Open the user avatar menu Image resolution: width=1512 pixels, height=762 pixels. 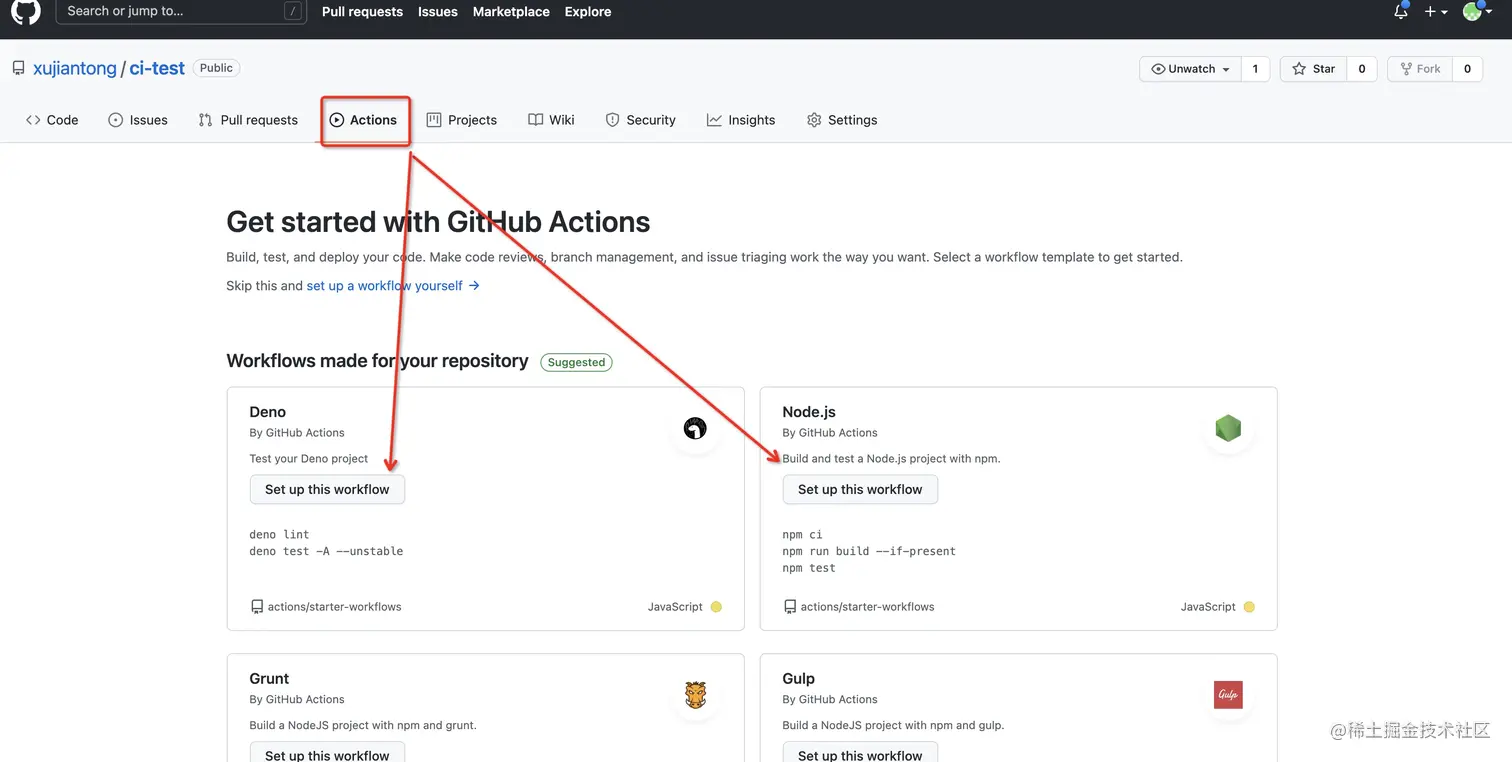pyautogui.click(x=1476, y=11)
